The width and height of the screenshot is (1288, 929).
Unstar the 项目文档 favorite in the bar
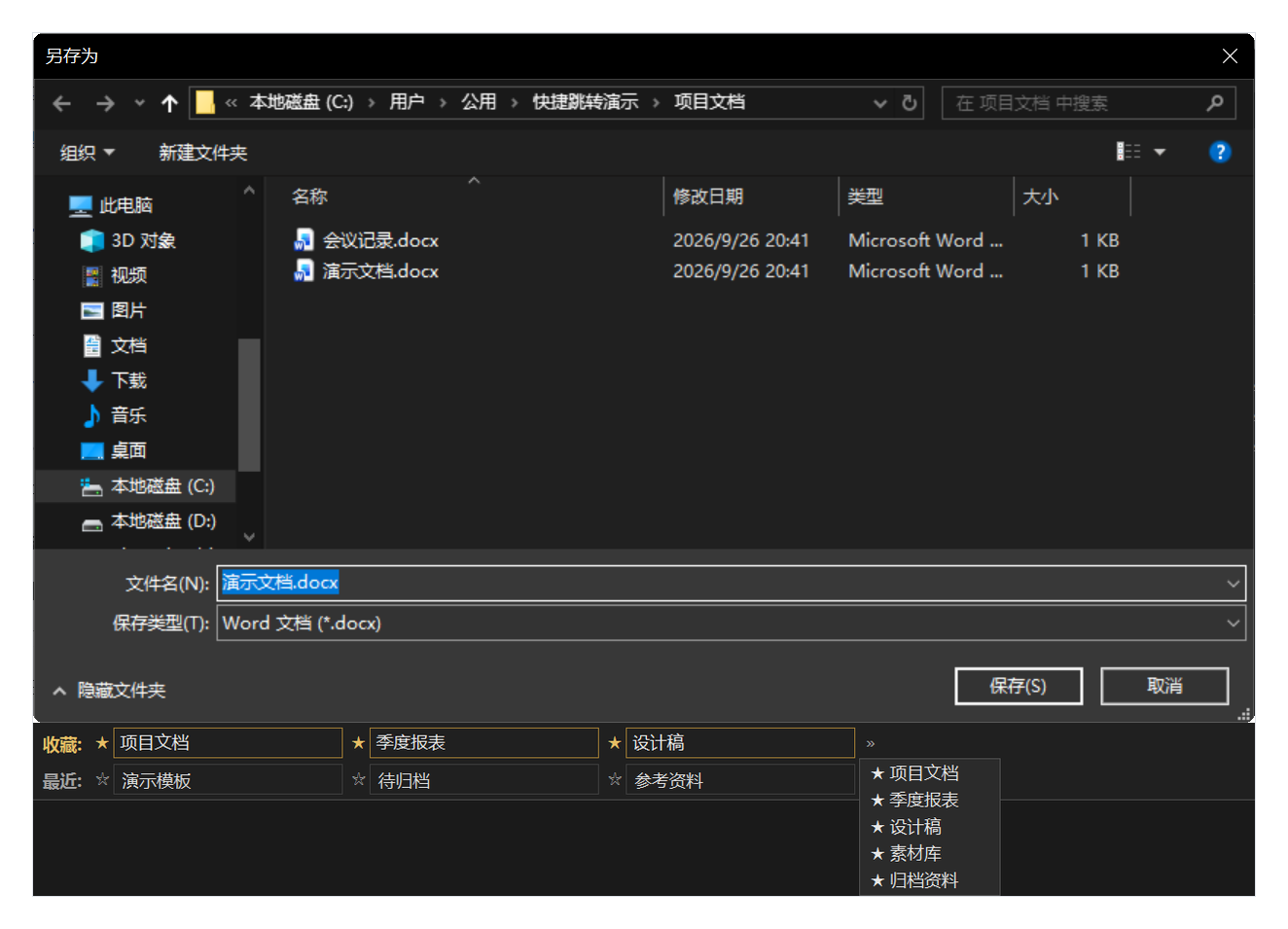tap(102, 743)
